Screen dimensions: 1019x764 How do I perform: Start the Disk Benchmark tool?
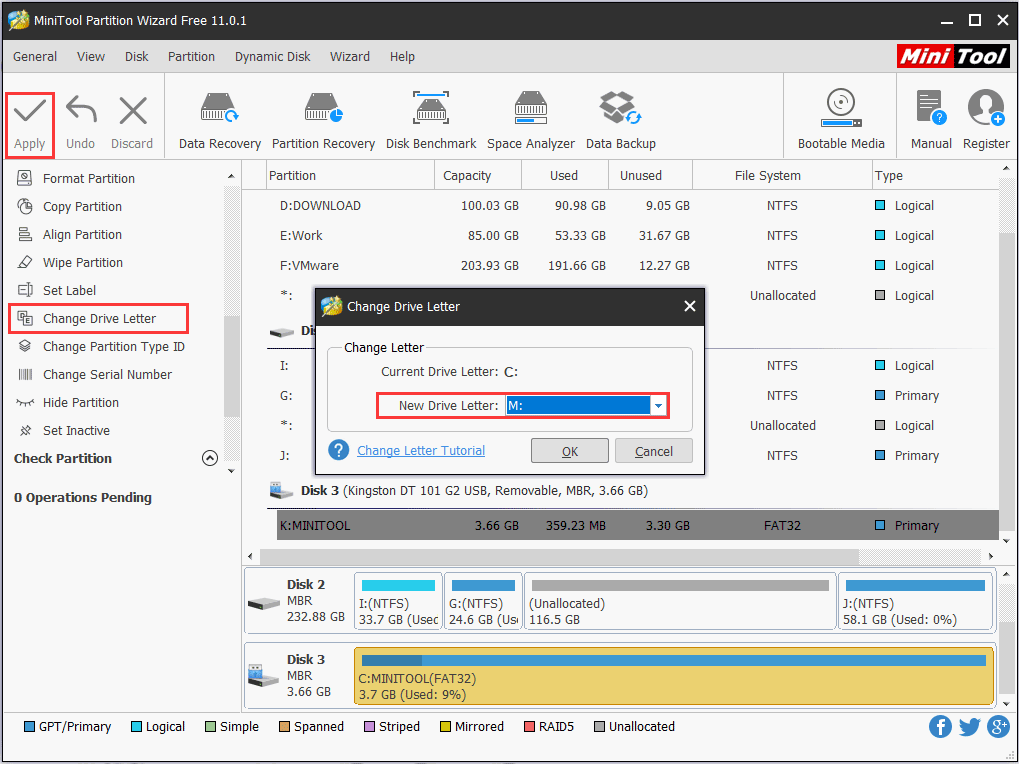431,121
